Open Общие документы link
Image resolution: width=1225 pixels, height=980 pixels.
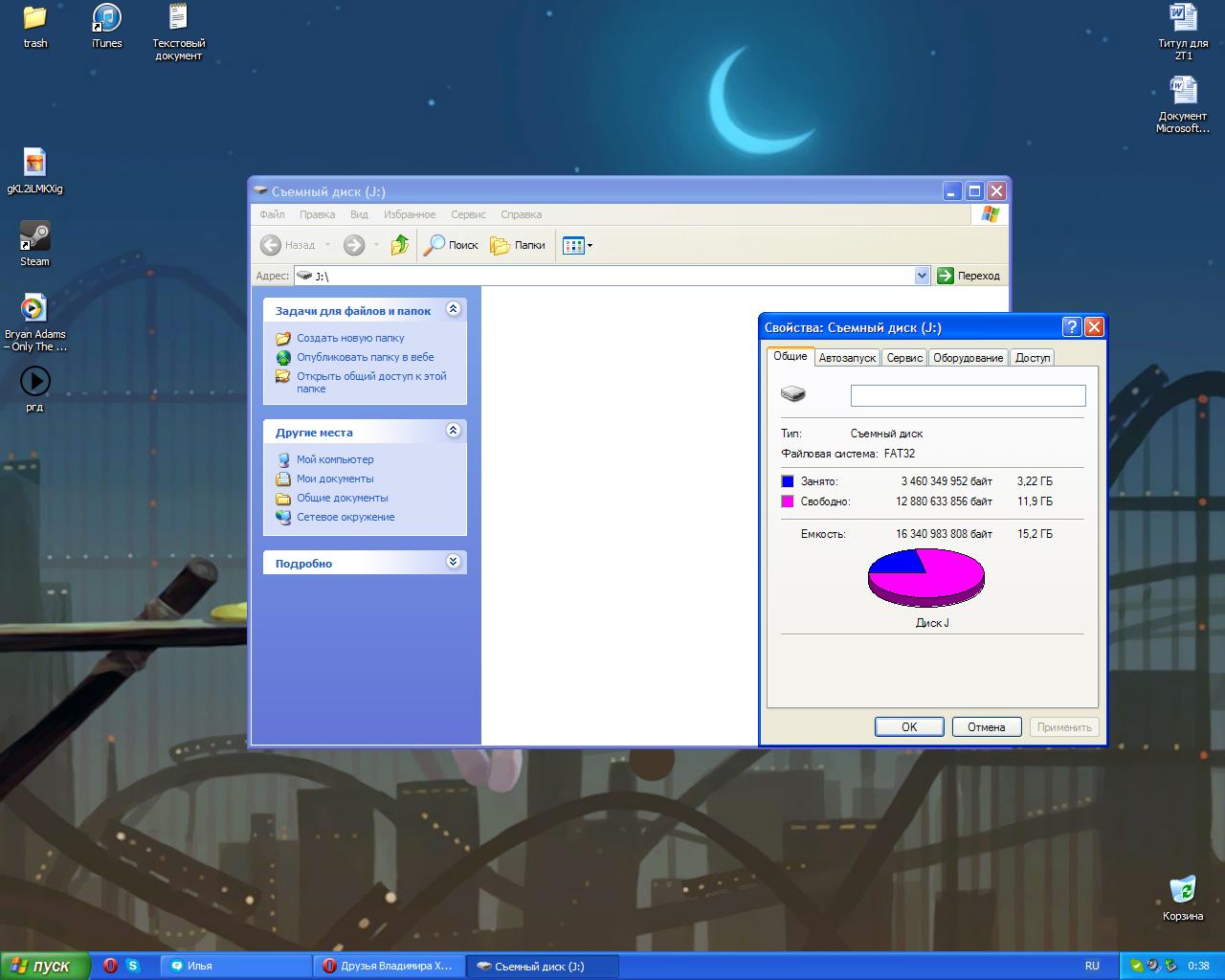pyautogui.click(x=343, y=498)
